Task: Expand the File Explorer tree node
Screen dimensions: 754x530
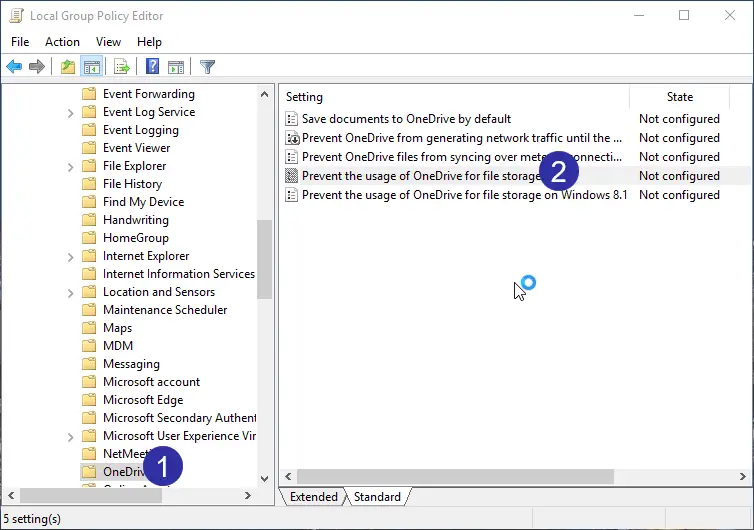Action: [71, 167]
